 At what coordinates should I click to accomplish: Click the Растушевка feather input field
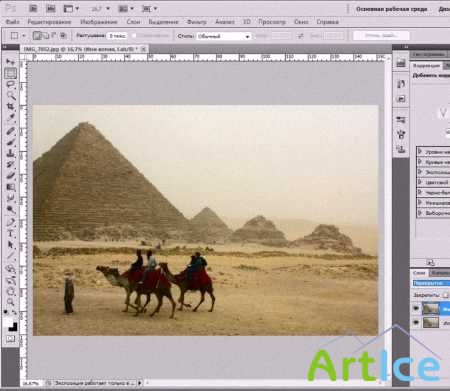(x=117, y=36)
